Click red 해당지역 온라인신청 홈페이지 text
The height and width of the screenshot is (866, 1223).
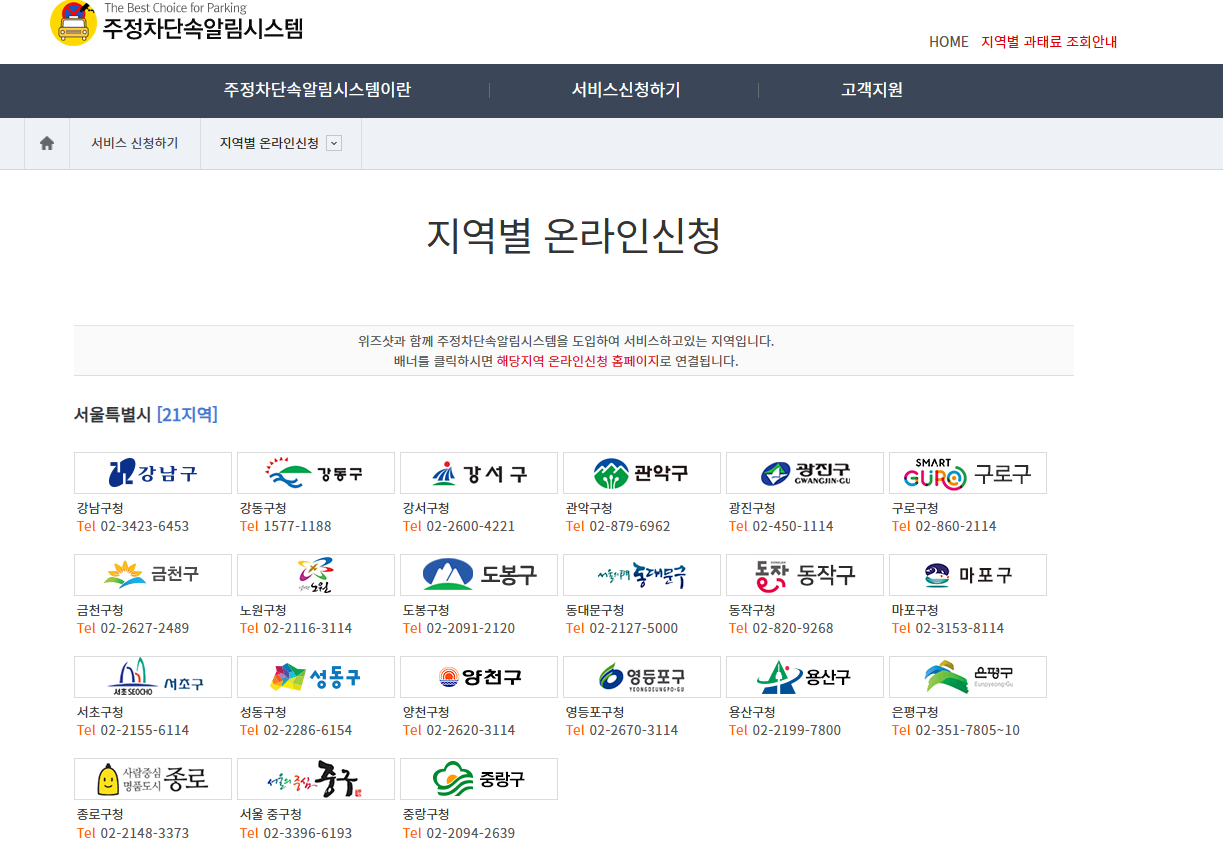(x=578, y=361)
